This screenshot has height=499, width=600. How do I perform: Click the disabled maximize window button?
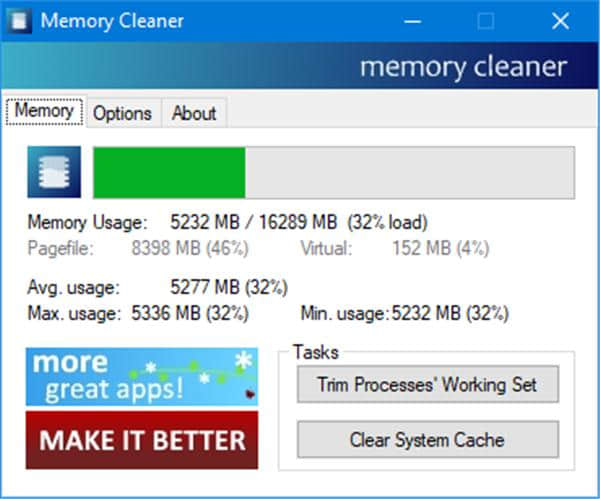[x=486, y=20]
